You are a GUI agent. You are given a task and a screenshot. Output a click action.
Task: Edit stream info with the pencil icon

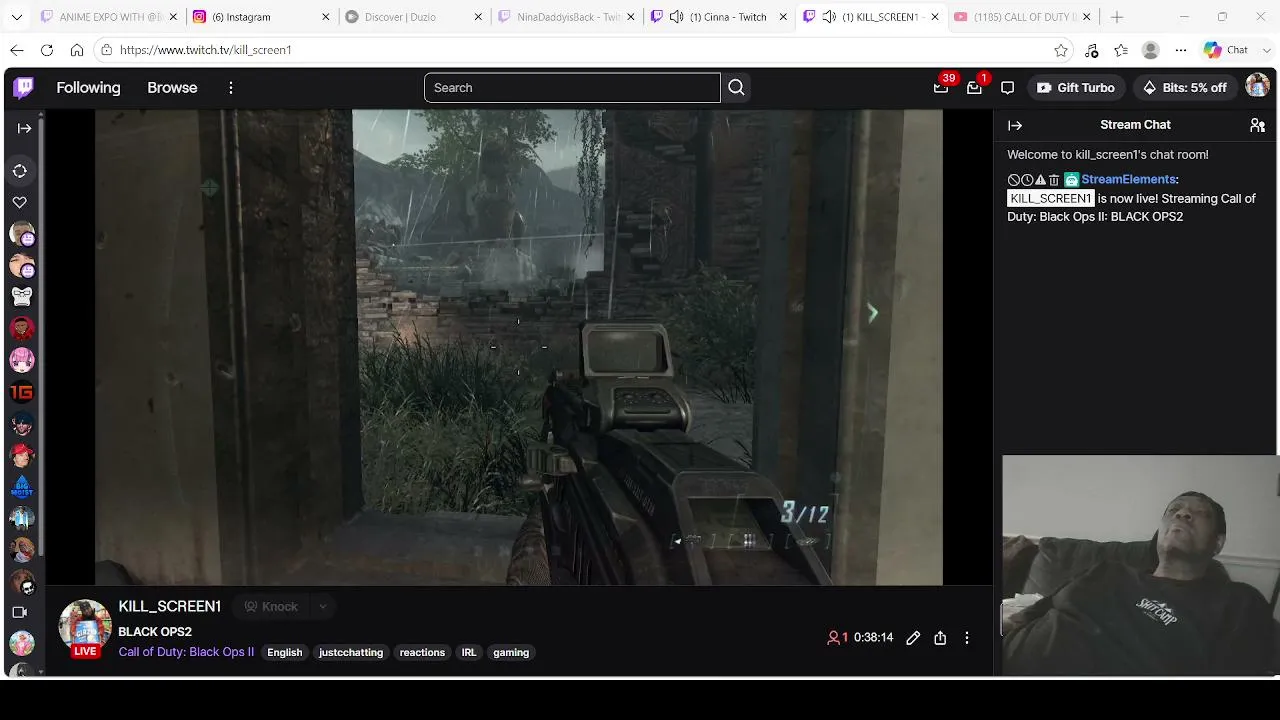(913, 638)
